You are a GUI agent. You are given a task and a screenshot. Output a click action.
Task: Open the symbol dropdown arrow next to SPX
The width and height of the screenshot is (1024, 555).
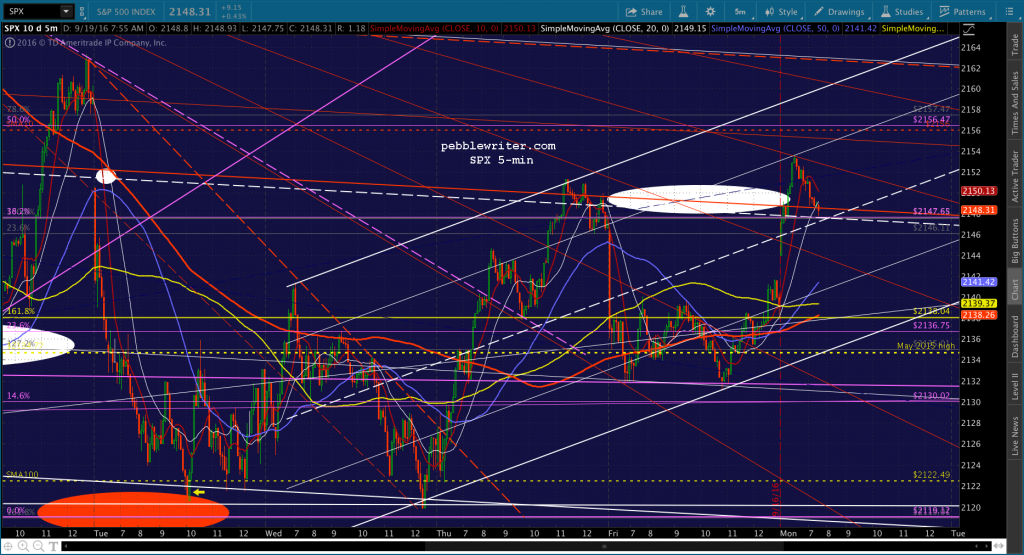pyautogui.click(x=66, y=11)
